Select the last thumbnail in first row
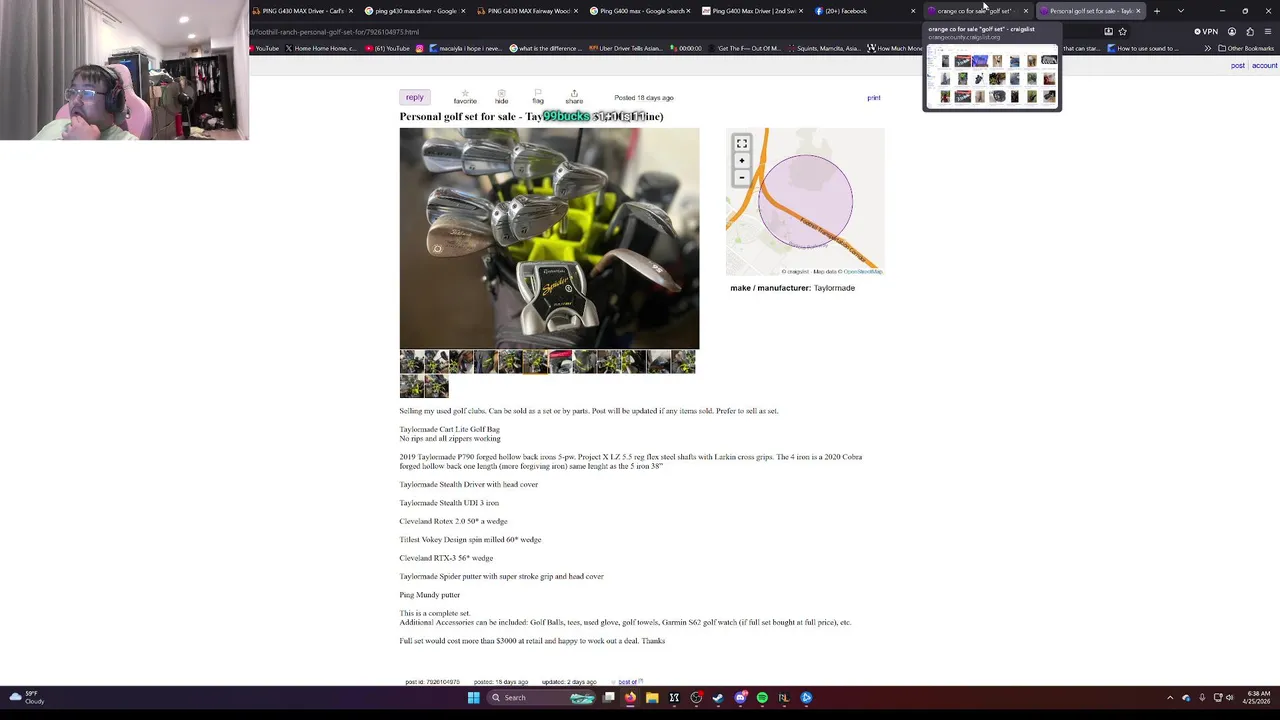Screen dimensions: 1280x720 tap(683, 362)
